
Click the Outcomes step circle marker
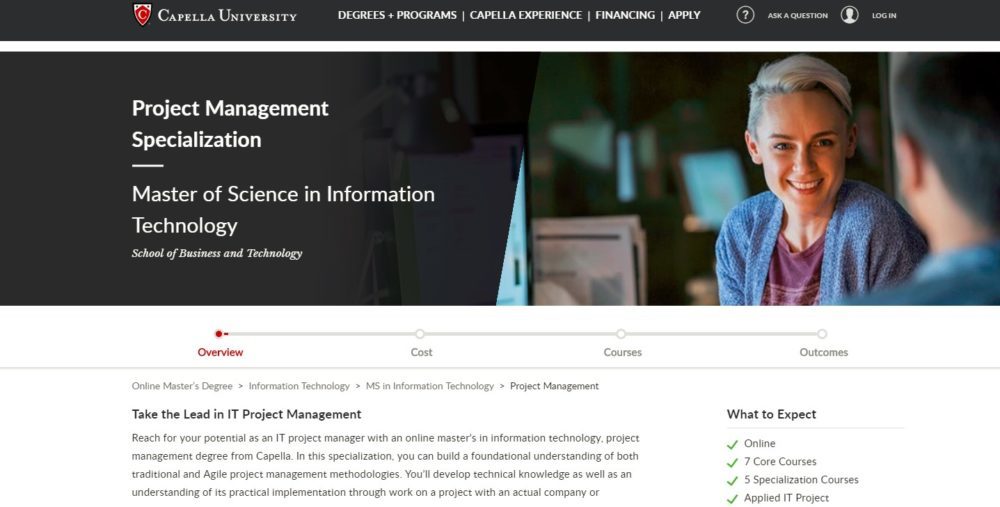pos(822,334)
